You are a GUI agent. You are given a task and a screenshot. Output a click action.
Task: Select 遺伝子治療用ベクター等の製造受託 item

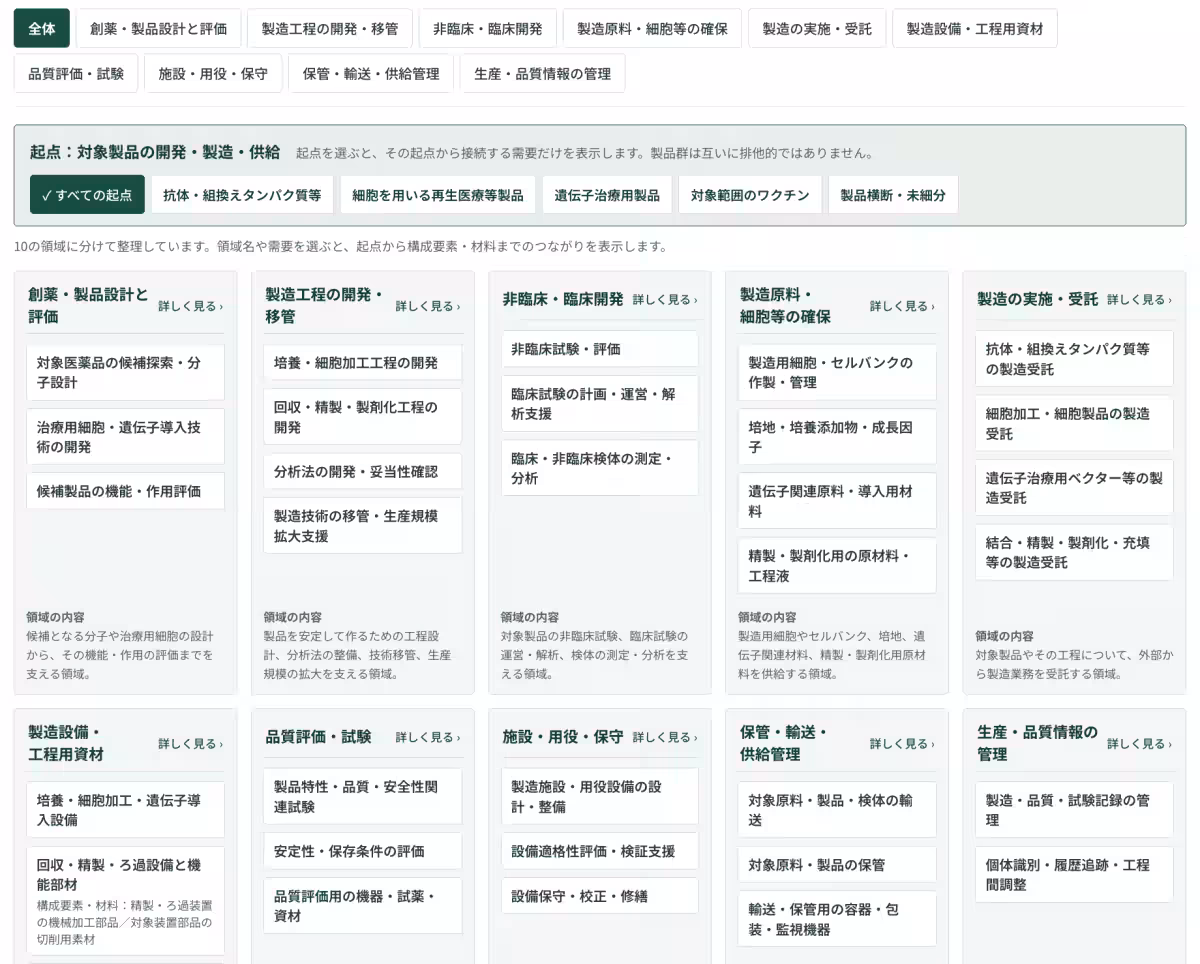(1075, 488)
